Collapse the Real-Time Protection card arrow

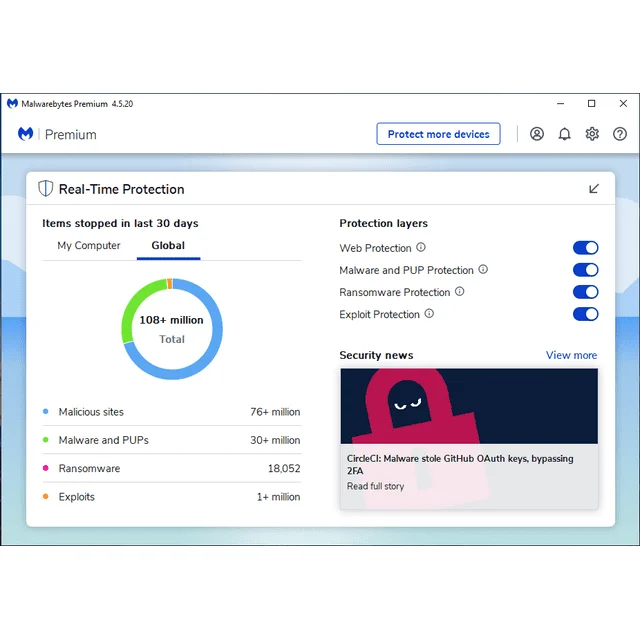click(x=594, y=189)
